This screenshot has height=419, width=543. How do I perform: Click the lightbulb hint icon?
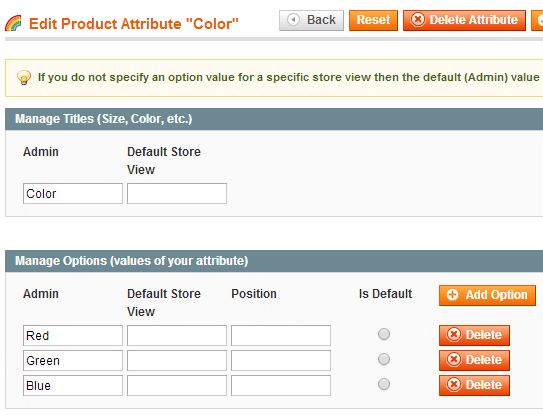pos(24,77)
